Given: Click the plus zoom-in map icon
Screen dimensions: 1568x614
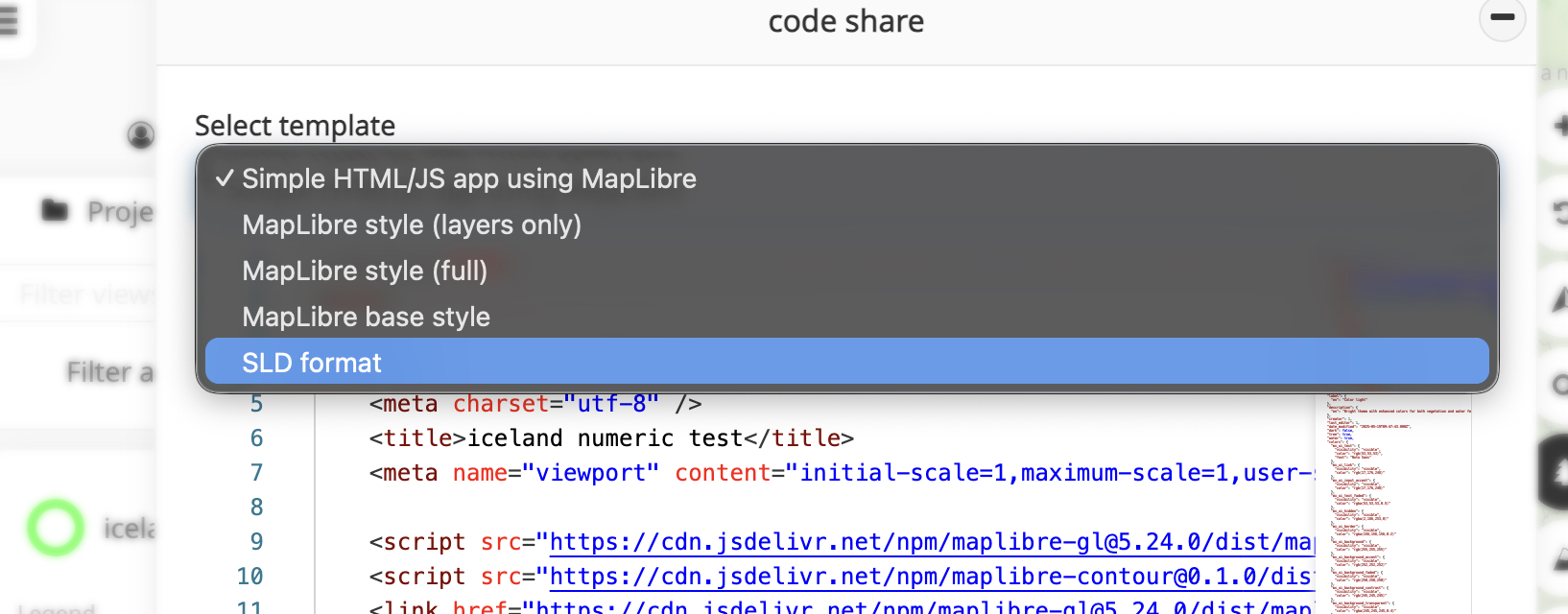Looking at the screenshot, I should [x=1559, y=125].
